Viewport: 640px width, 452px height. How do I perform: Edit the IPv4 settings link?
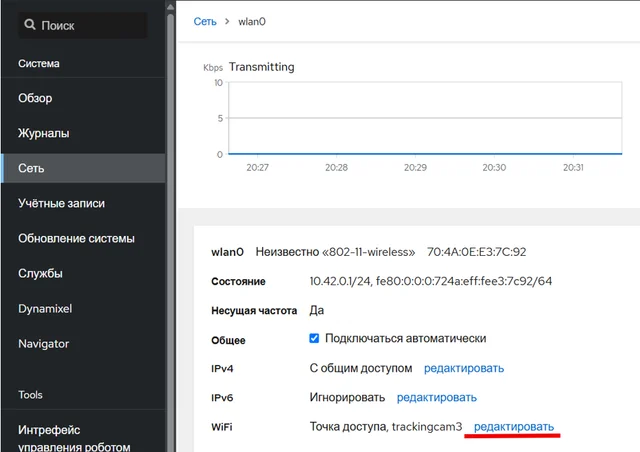click(x=464, y=368)
